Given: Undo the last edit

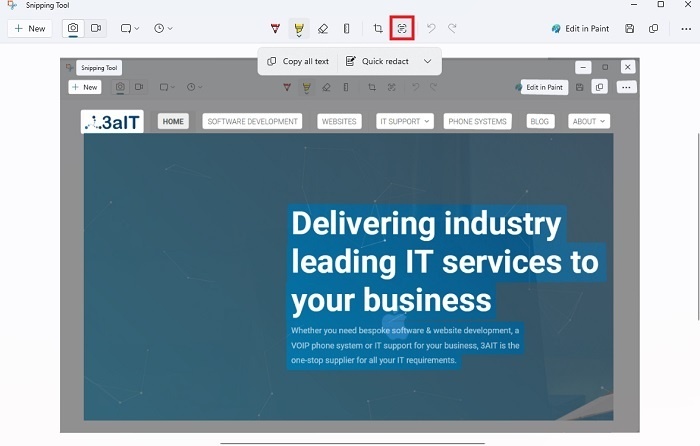Looking at the screenshot, I should click(x=431, y=29).
